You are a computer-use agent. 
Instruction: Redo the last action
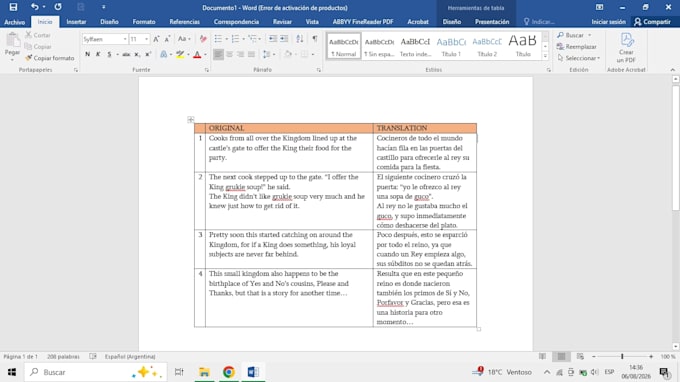tap(58, 7)
